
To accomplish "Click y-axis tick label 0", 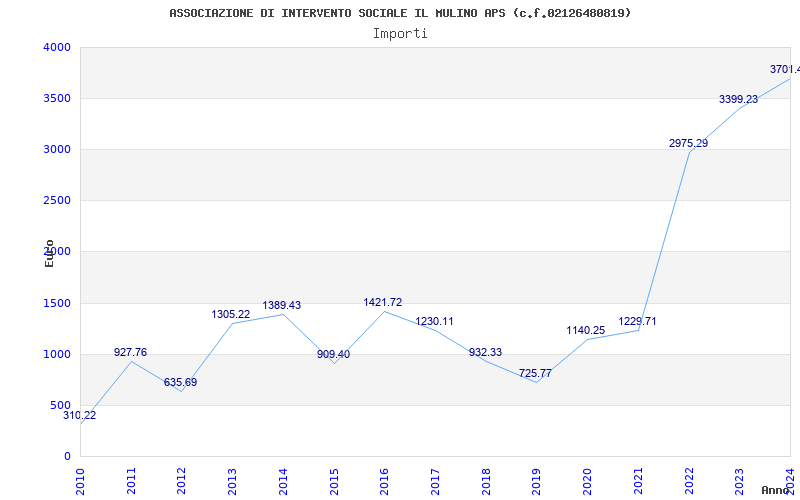I will tap(68, 457).
